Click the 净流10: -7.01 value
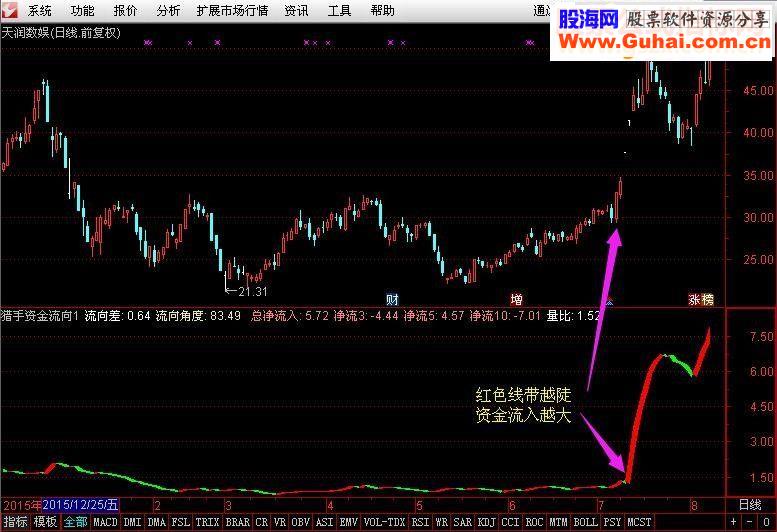This screenshot has width=777, height=532. (x=505, y=316)
